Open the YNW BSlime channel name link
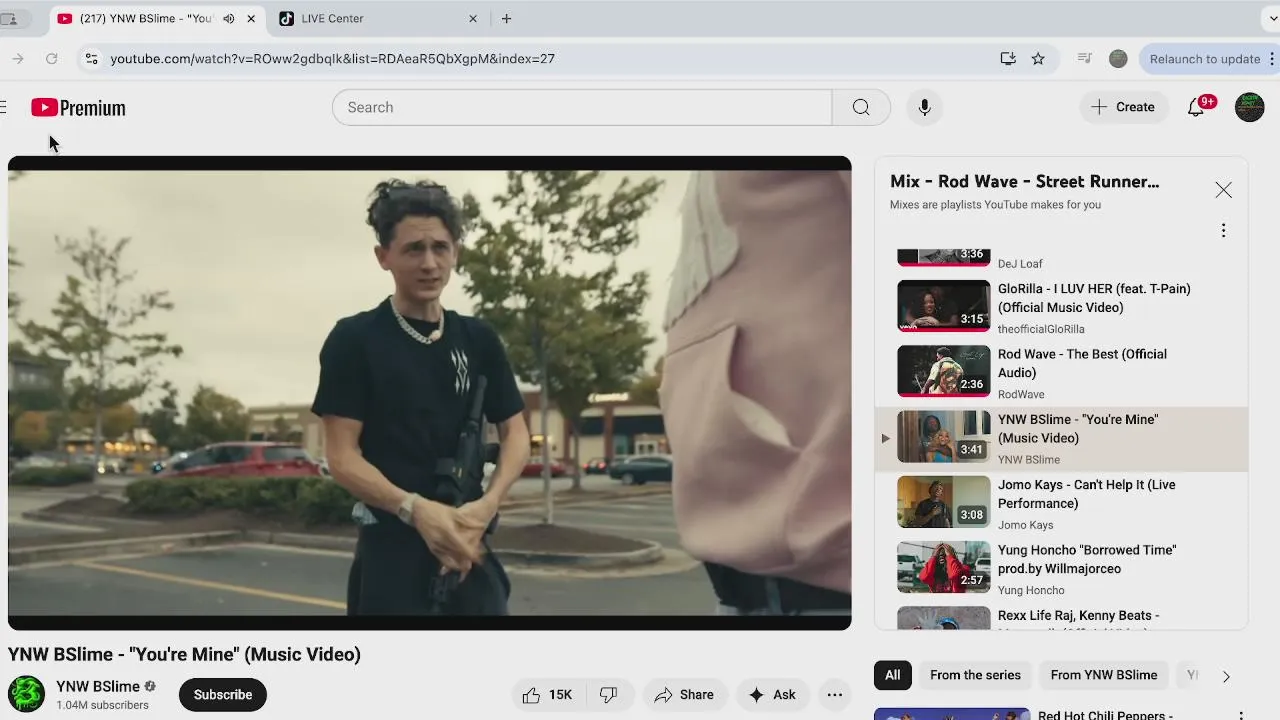Viewport: 1280px width, 720px height. tap(98, 686)
